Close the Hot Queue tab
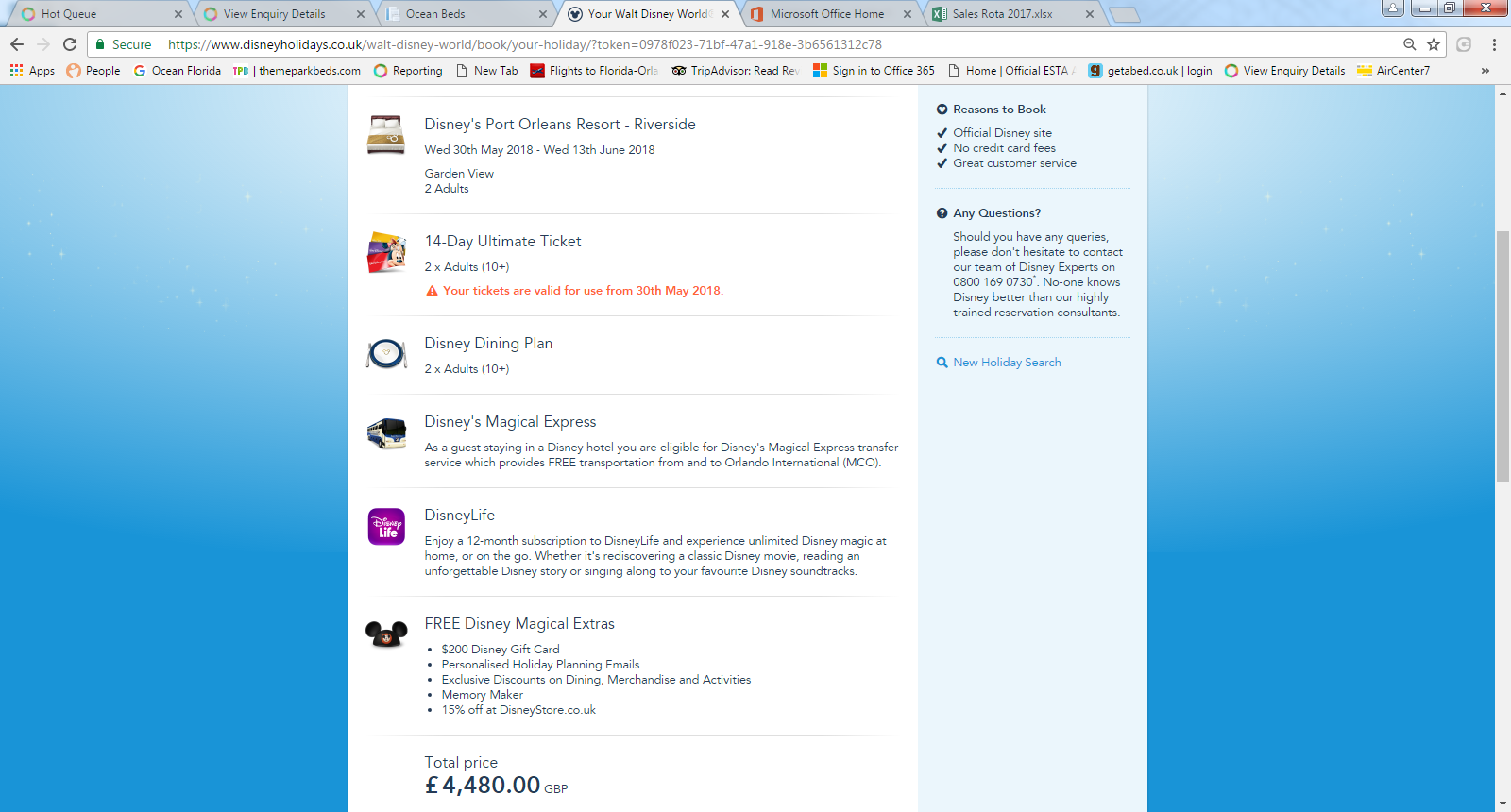The width and height of the screenshot is (1511, 812). 178,14
